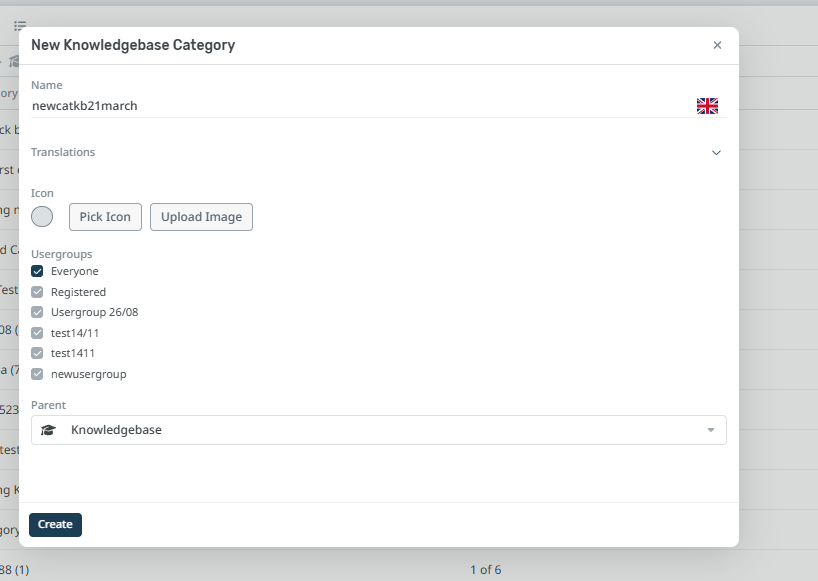
Task: Uncheck the Everyone usergroup checkbox
Action: click(37, 271)
